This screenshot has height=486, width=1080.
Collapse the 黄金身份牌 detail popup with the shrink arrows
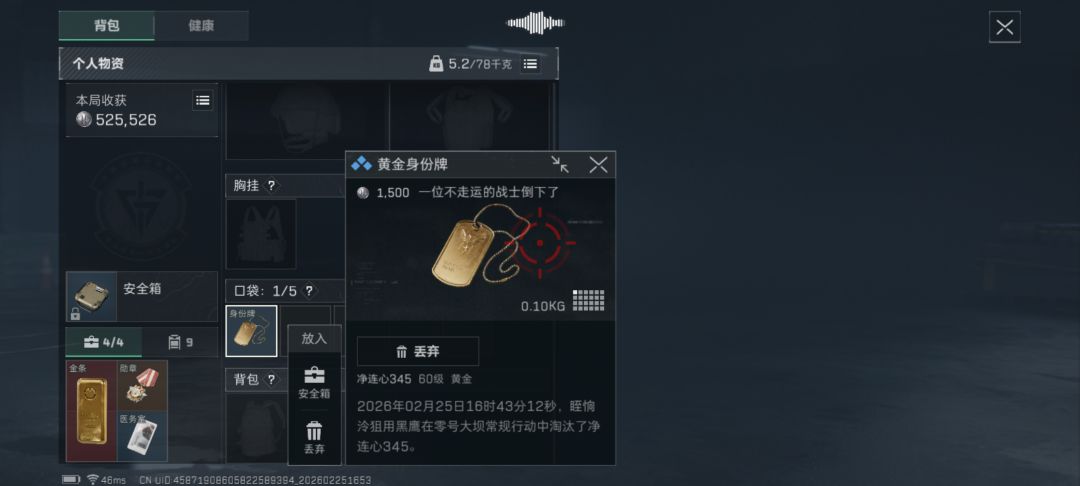[560, 165]
